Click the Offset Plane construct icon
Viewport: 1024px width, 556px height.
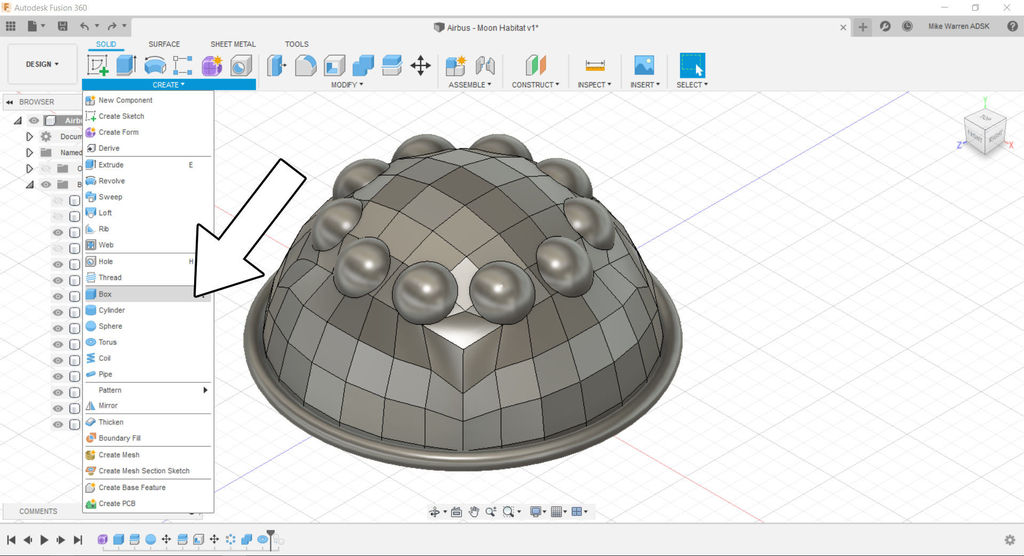click(538, 66)
